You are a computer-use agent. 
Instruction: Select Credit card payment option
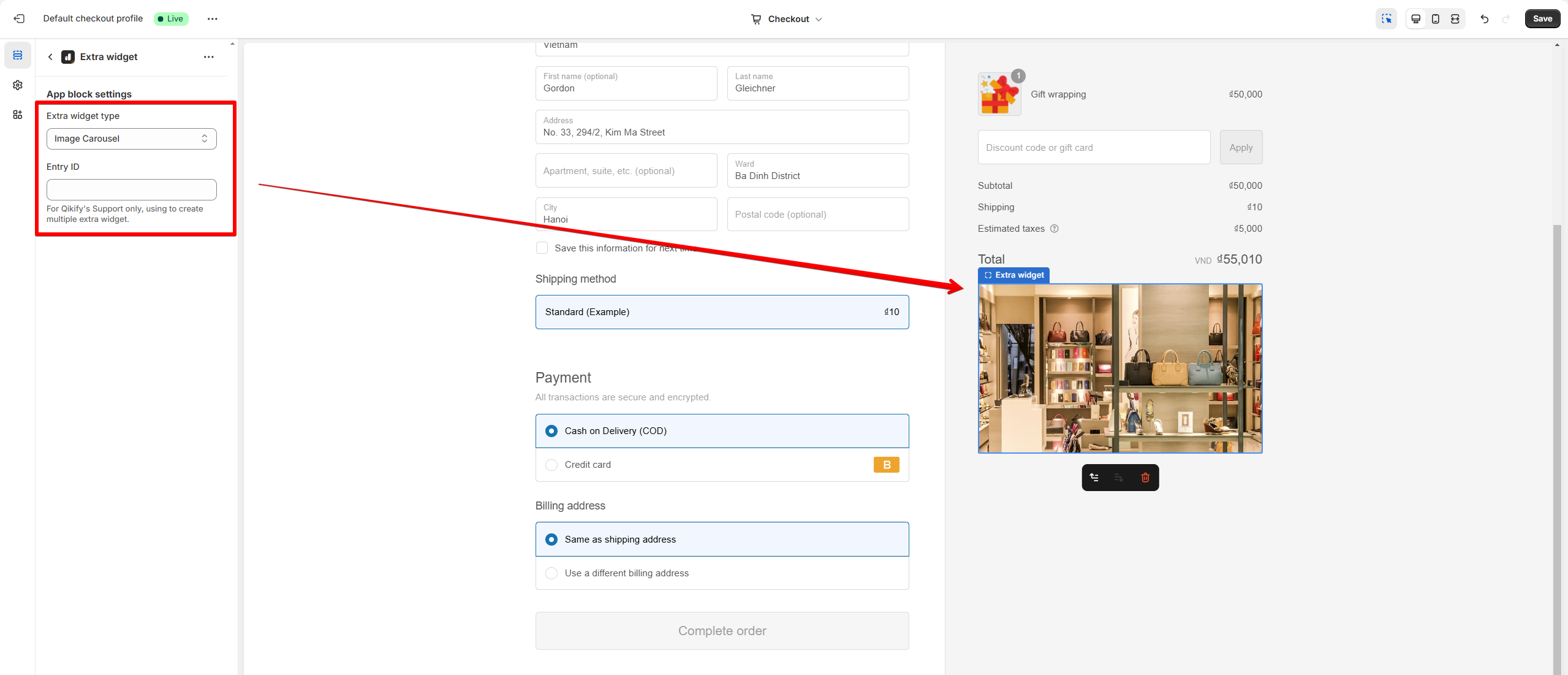tap(722, 465)
